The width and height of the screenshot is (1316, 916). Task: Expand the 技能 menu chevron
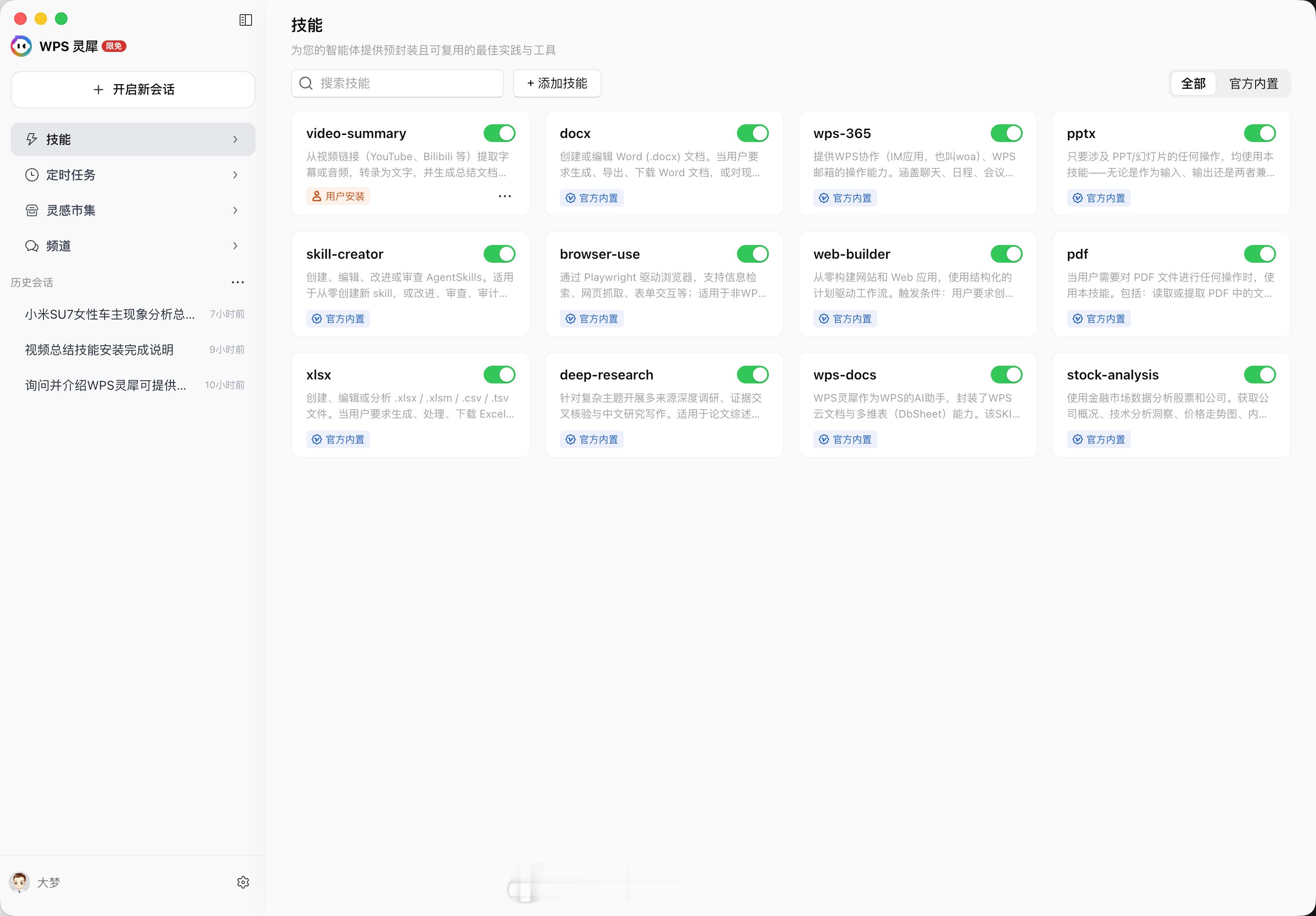tap(235, 139)
